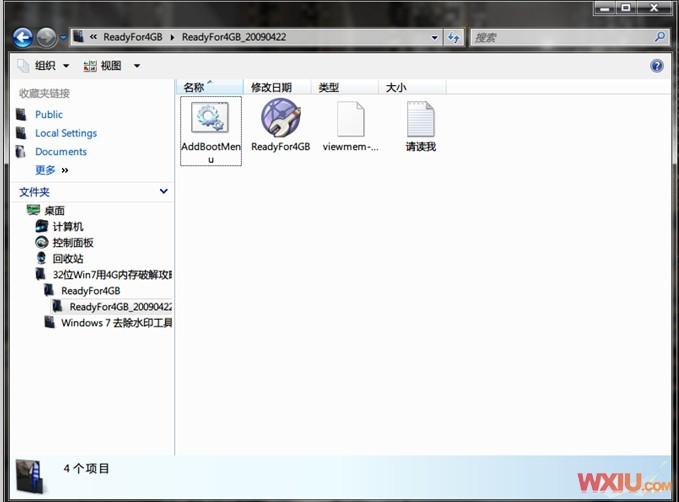This screenshot has width=679, height=502.
Task: Select 控制面板 in the folder tree
Action: (x=73, y=243)
